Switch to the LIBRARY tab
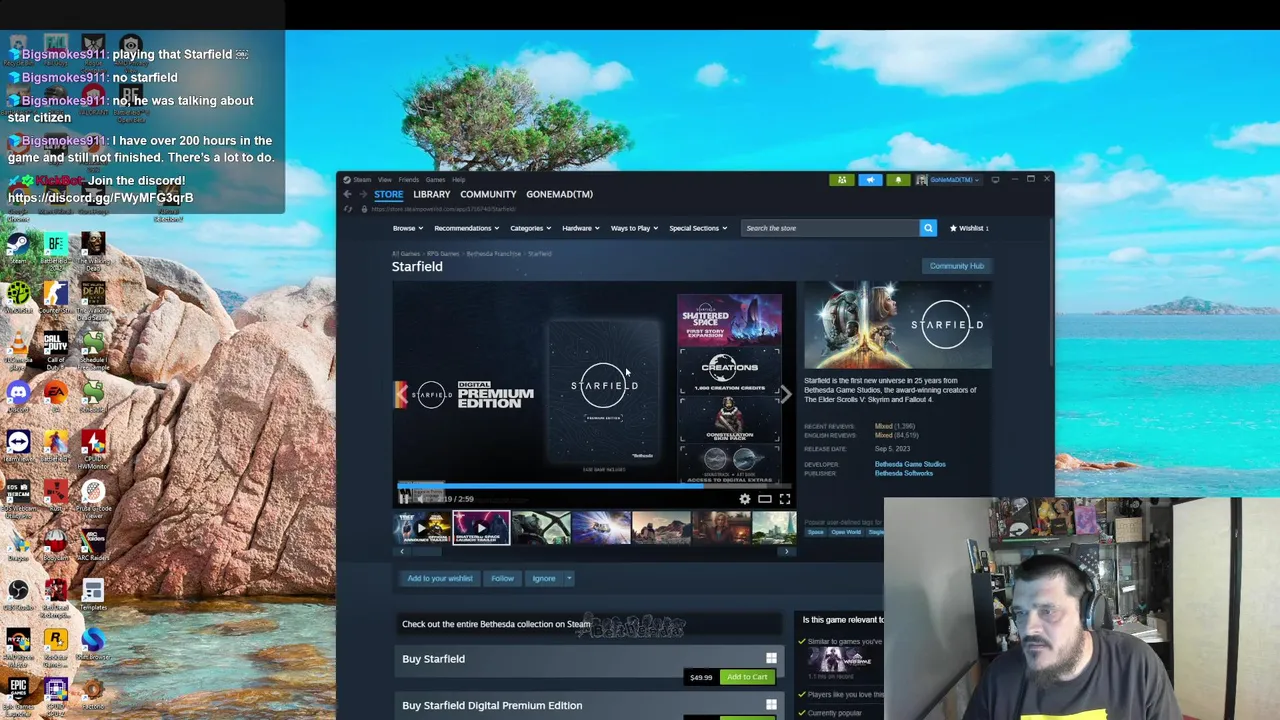This screenshot has height=720, width=1280. click(x=432, y=194)
